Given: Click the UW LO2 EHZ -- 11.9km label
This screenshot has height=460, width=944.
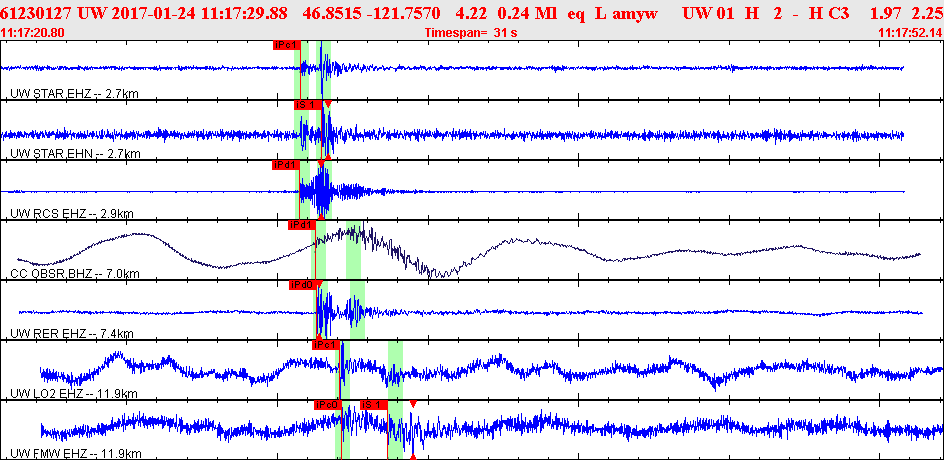Looking at the screenshot, I should pos(74,394).
